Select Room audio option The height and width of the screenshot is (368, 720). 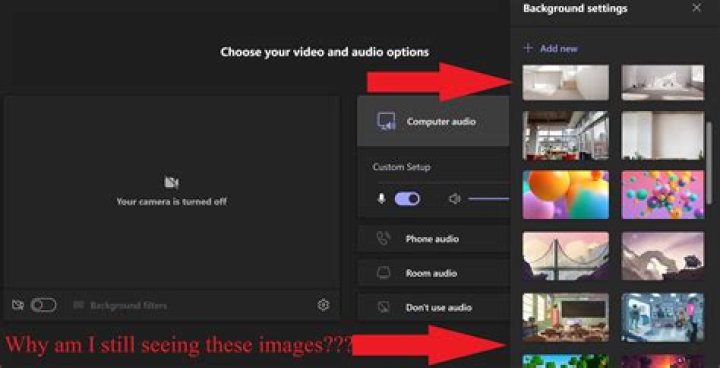click(x=433, y=273)
